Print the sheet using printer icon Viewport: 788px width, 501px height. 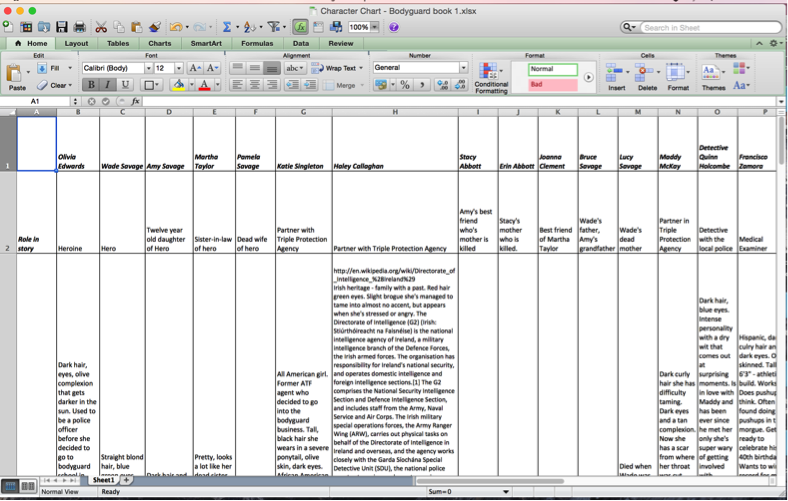pos(79,27)
